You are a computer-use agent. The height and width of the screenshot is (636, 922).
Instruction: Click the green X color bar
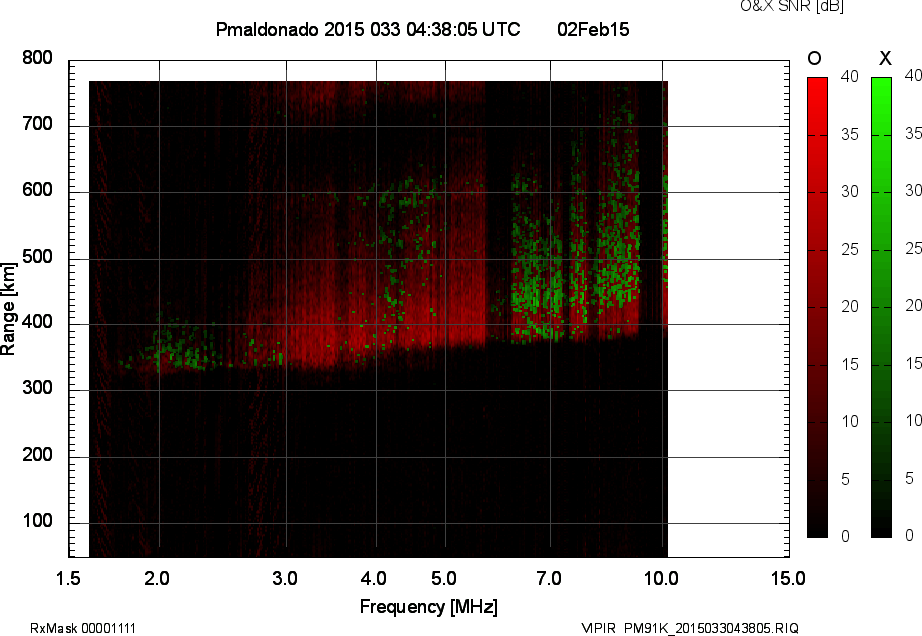881,306
